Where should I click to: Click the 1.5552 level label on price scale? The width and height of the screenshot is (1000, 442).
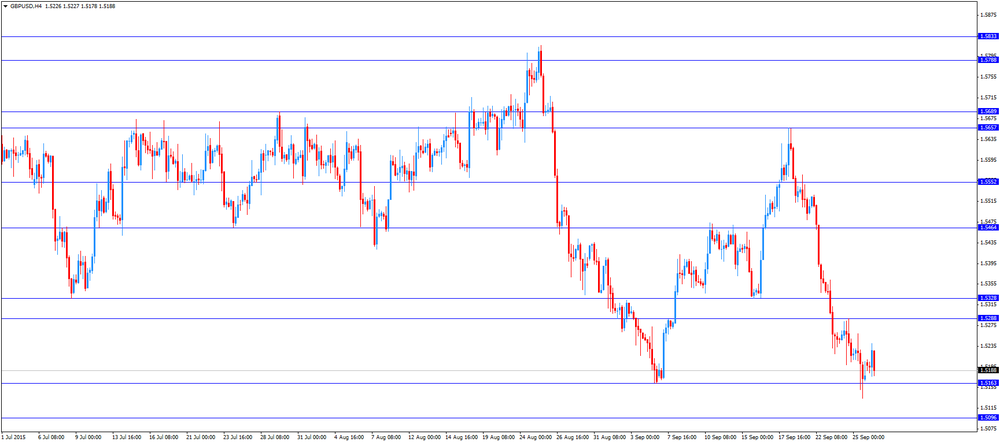(987, 182)
